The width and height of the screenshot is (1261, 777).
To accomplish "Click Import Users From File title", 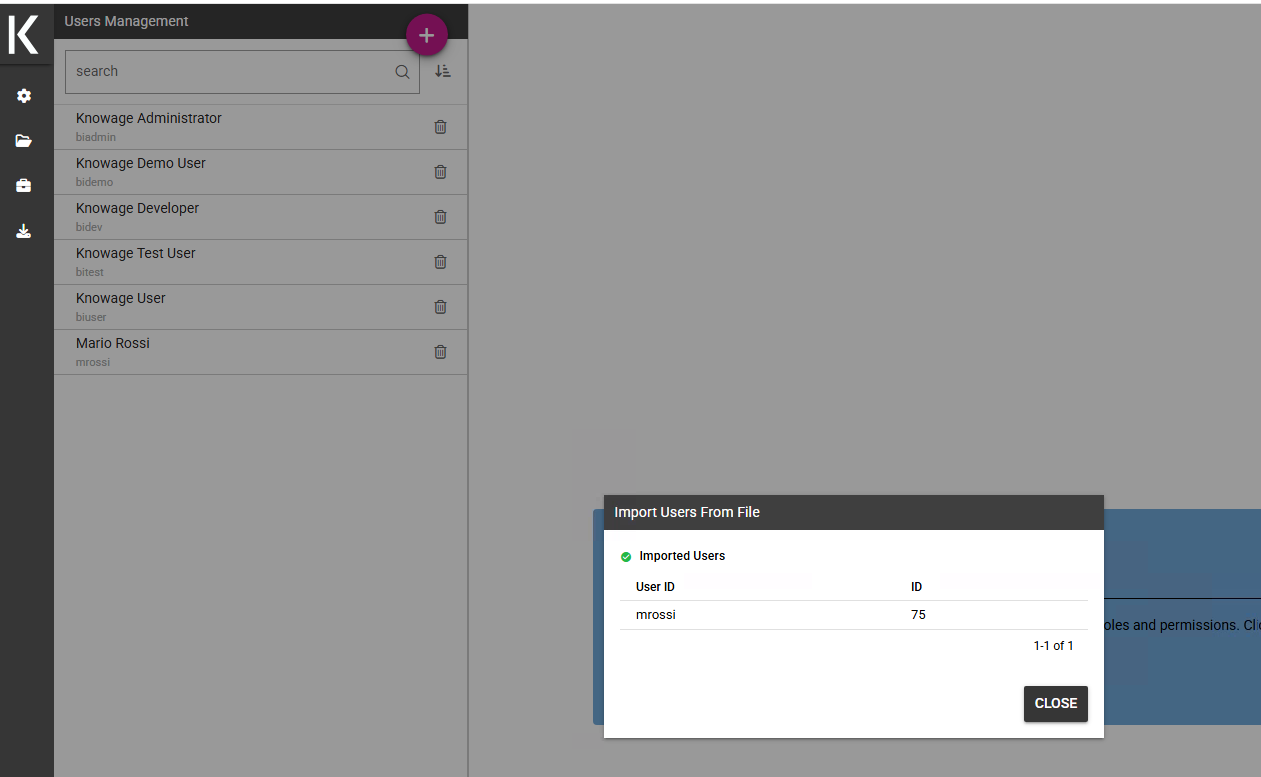I will click(x=687, y=512).
